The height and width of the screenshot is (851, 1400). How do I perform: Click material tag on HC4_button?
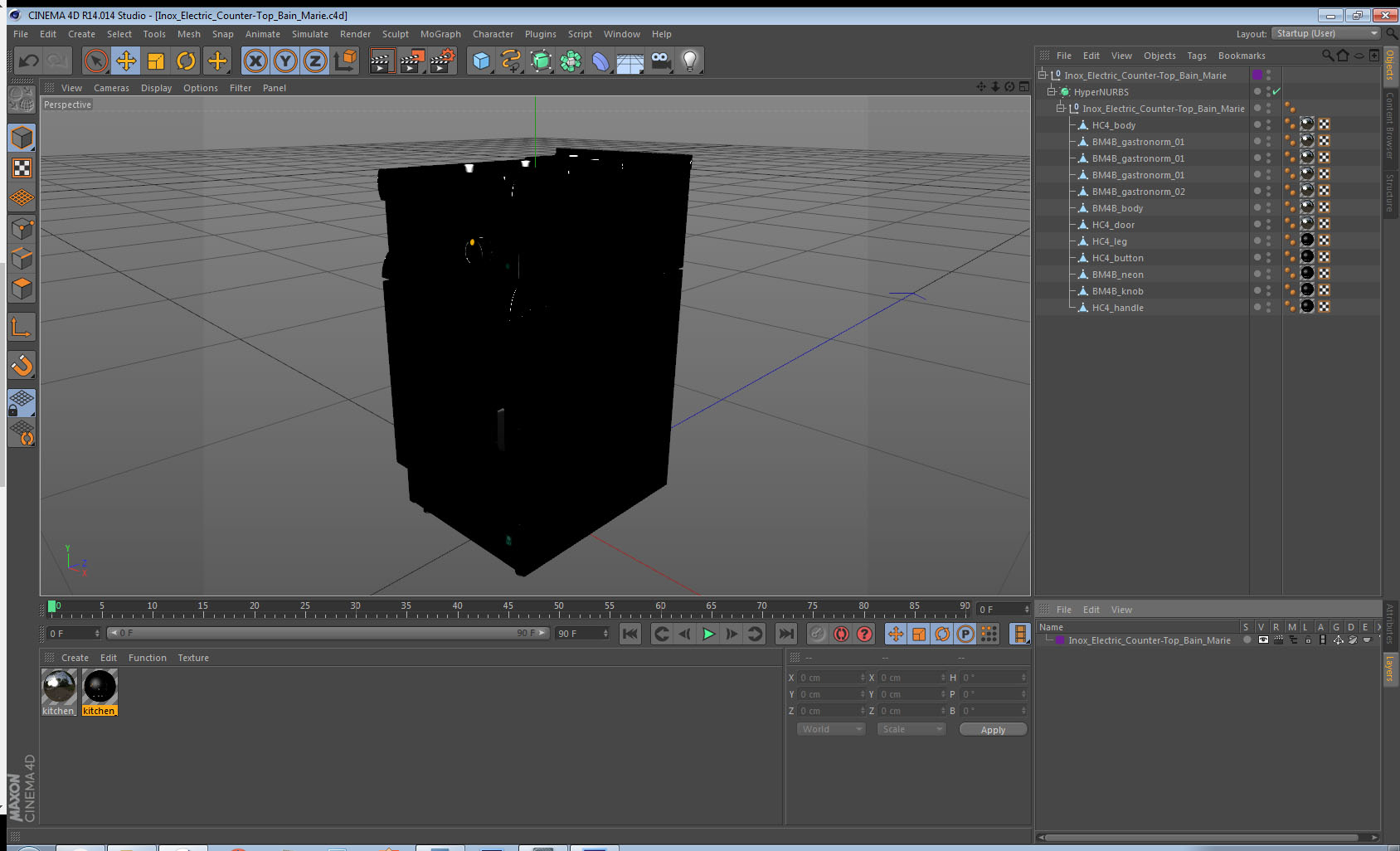click(1307, 257)
